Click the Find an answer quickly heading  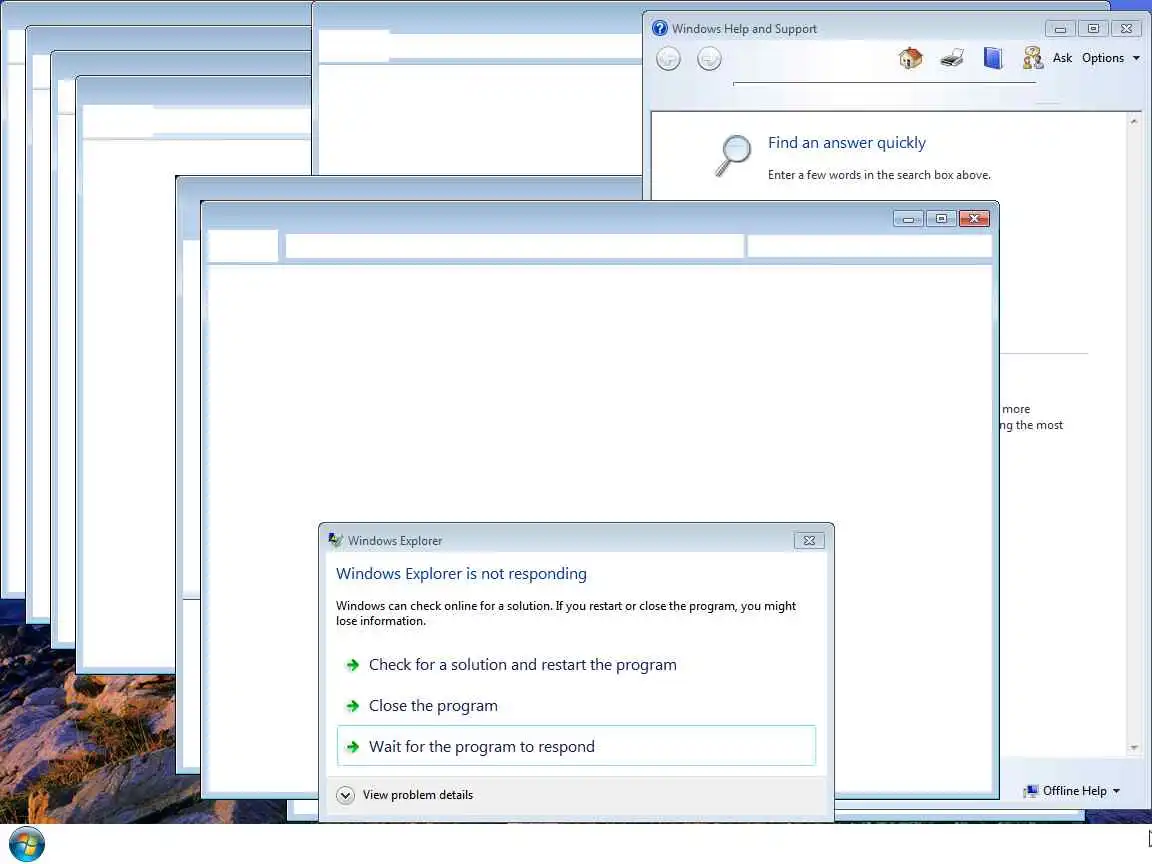click(846, 143)
